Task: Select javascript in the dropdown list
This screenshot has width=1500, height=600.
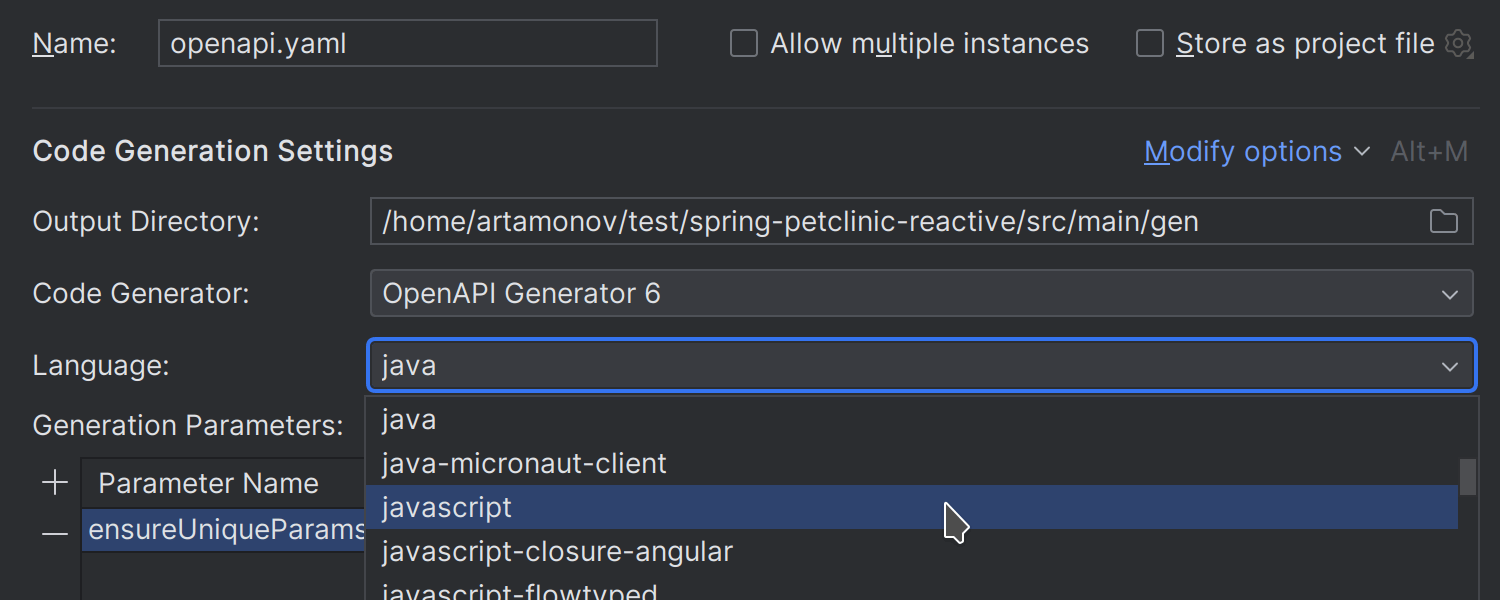Action: click(x=447, y=508)
